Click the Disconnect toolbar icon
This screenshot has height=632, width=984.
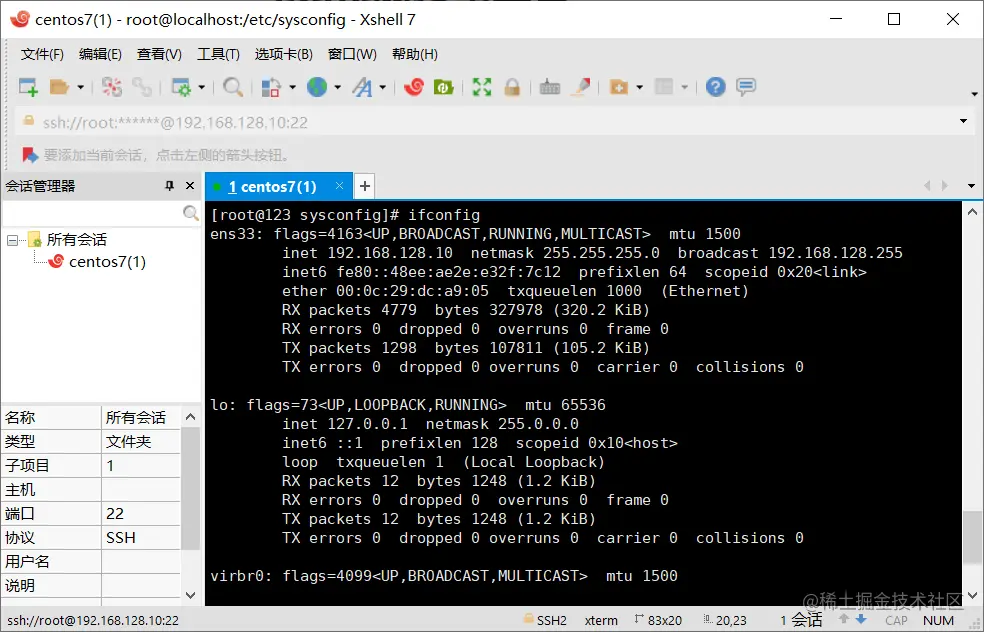112,87
